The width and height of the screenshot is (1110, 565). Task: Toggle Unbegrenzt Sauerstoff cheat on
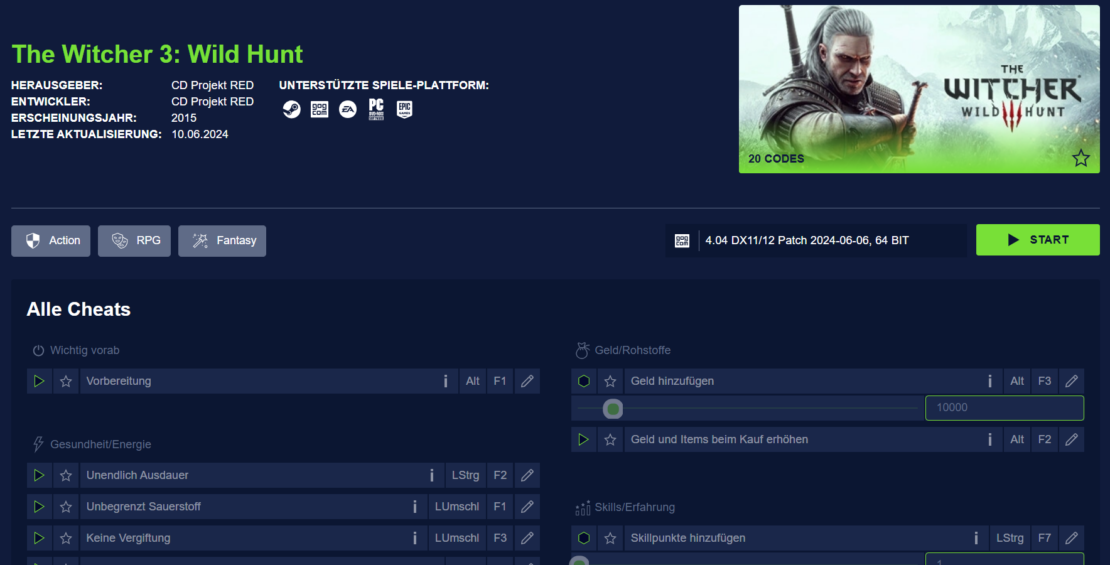39,506
